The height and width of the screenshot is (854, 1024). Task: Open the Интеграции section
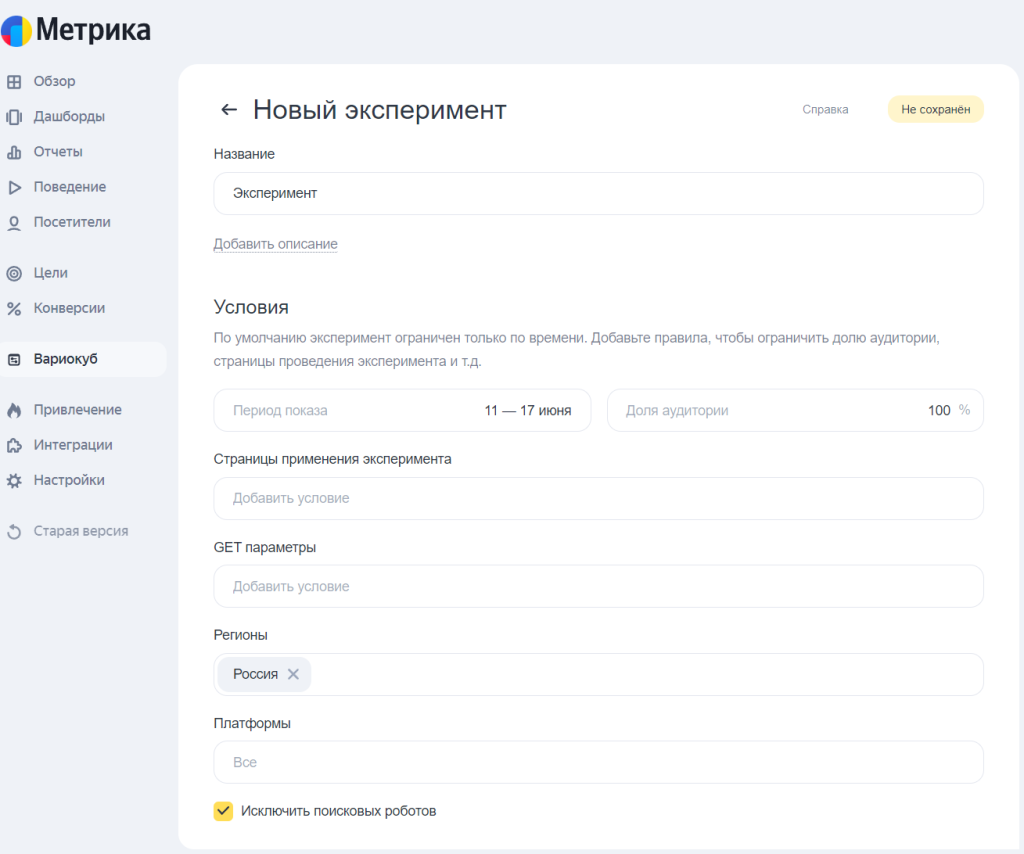click(73, 445)
